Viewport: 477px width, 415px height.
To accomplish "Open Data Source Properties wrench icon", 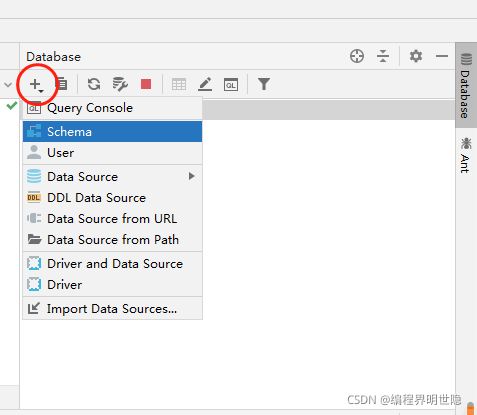I will [120, 84].
